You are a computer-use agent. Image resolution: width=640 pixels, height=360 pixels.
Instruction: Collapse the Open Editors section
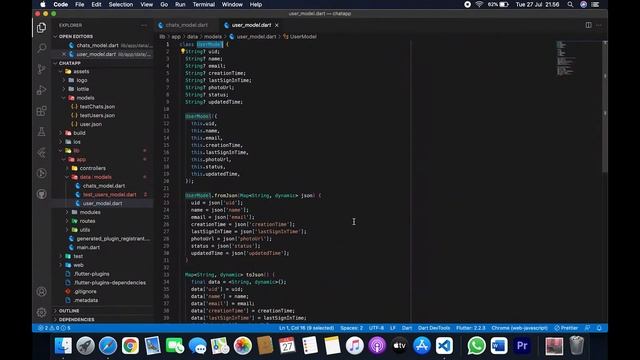point(76,36)
